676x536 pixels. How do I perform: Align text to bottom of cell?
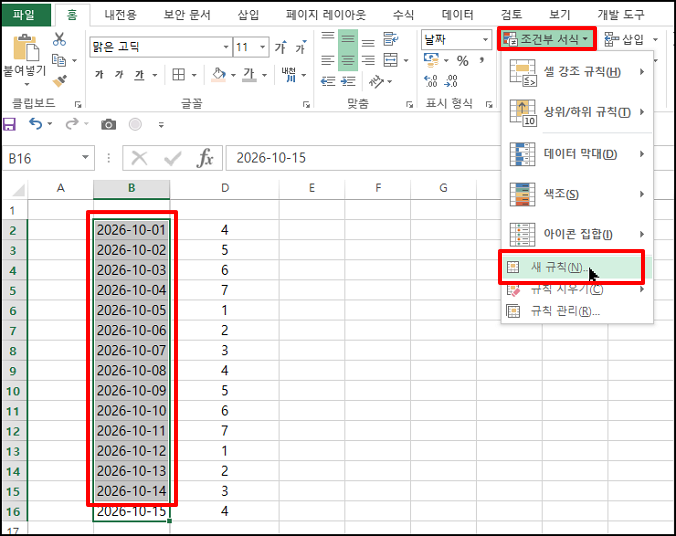368,41
